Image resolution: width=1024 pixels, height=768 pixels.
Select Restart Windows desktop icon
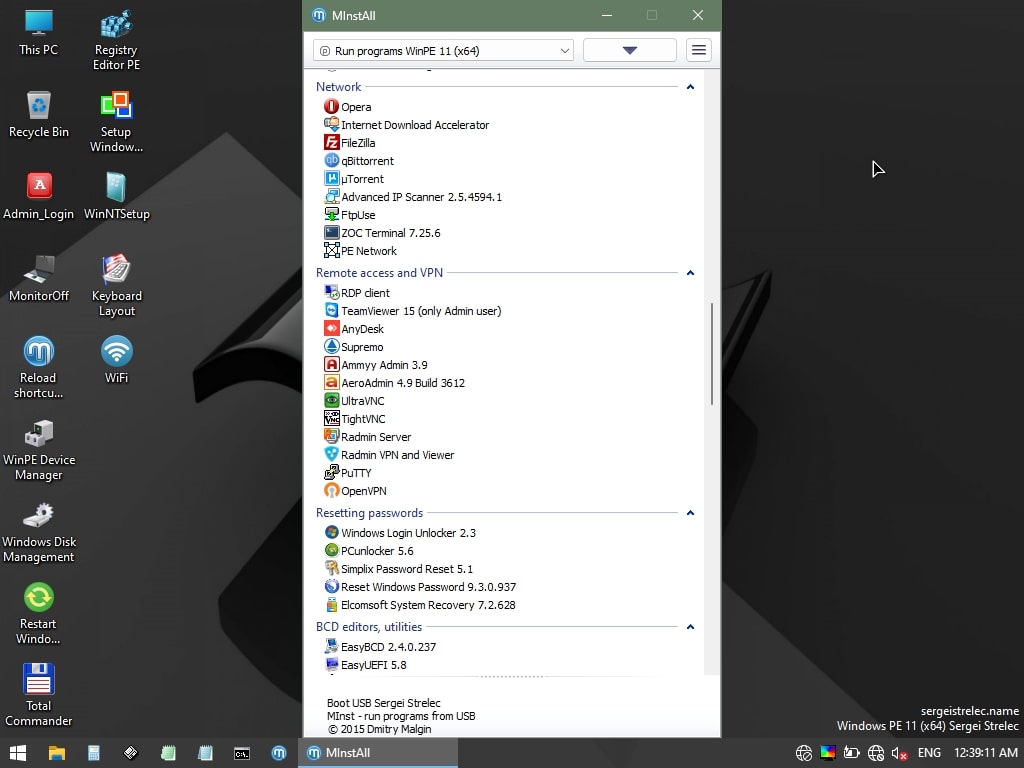[39, 614]
